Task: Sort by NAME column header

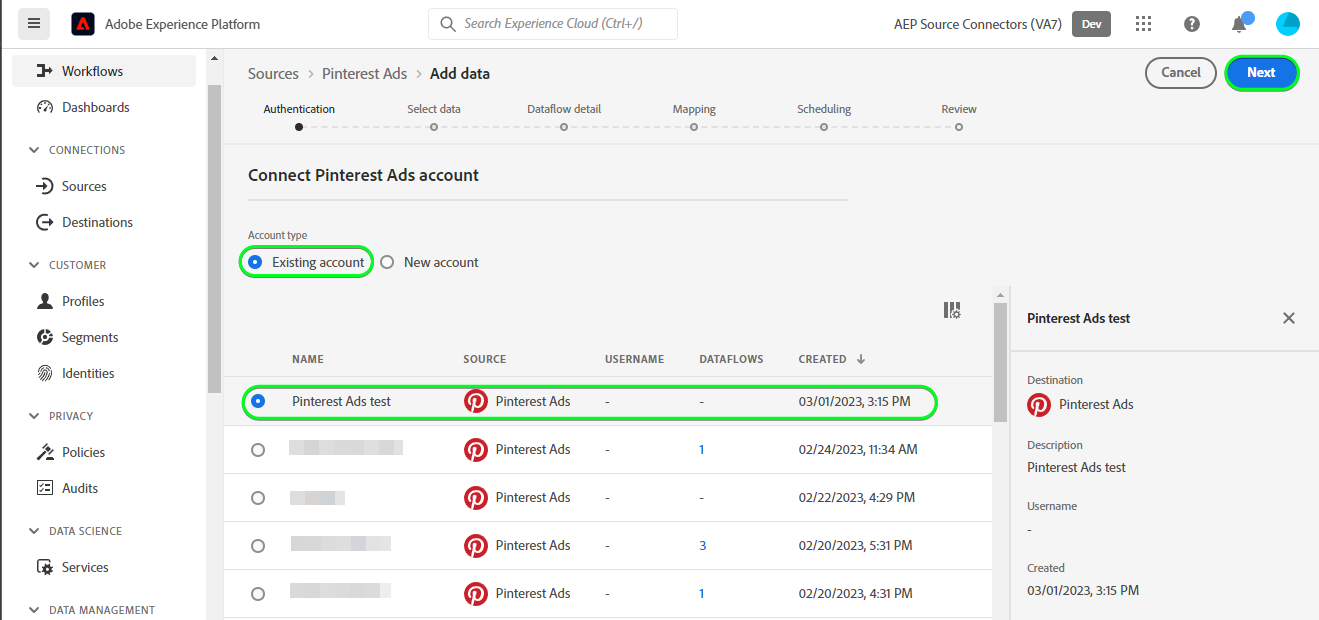Action: point(308,359)
